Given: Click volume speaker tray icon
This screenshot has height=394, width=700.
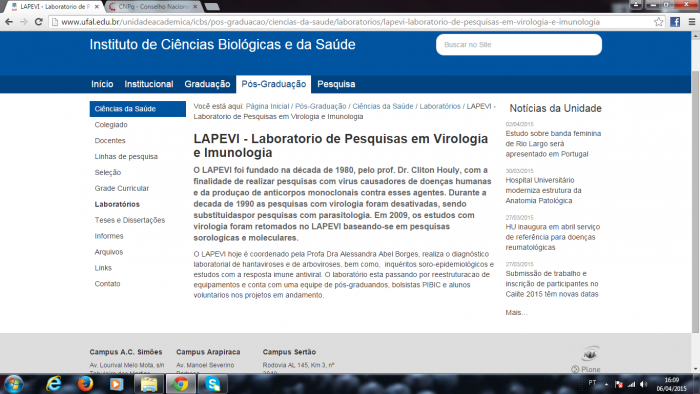Looking at the screenshot, I should 643,384.
